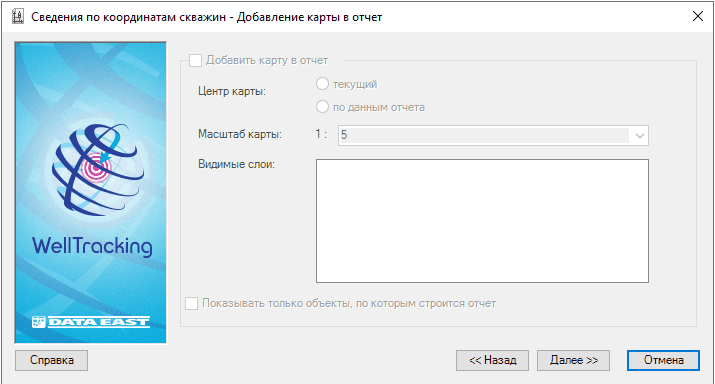Screen dimensions: 715x384
Task: Click the WellTracking globe logo
Action: (98, 169)
